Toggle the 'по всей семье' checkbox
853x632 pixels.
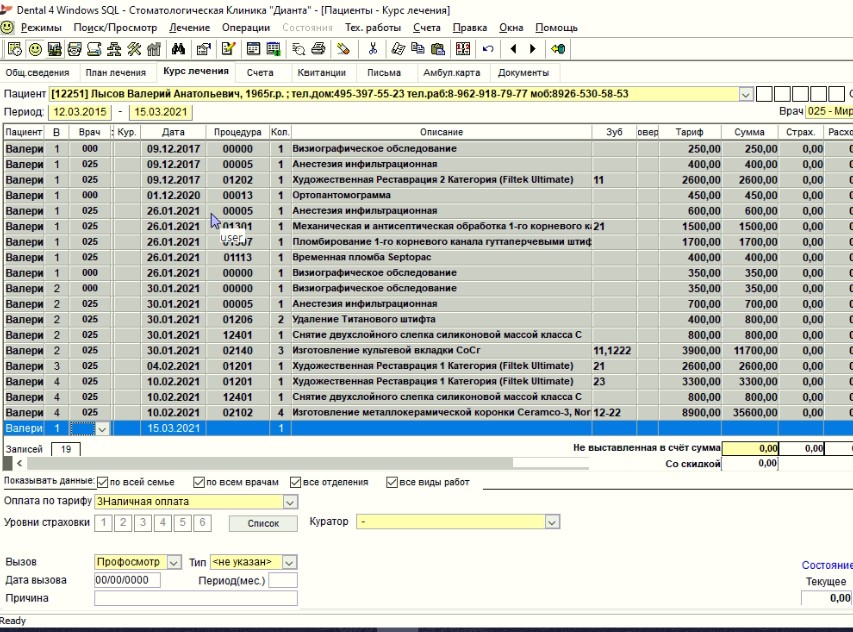point(102,482)
